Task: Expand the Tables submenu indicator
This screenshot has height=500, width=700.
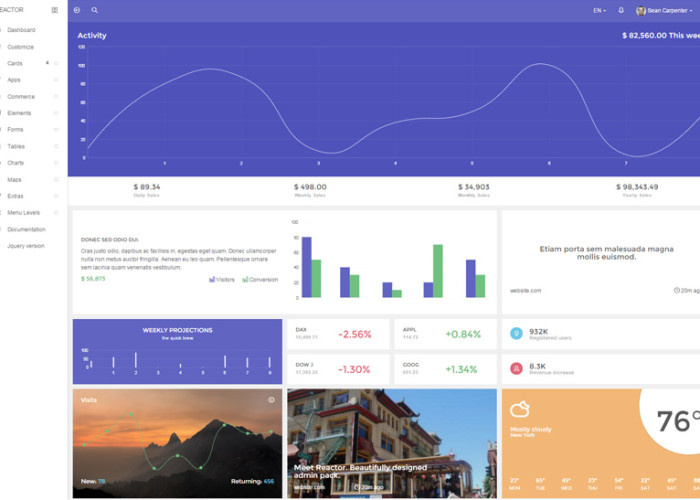Action: pos(56,146)
